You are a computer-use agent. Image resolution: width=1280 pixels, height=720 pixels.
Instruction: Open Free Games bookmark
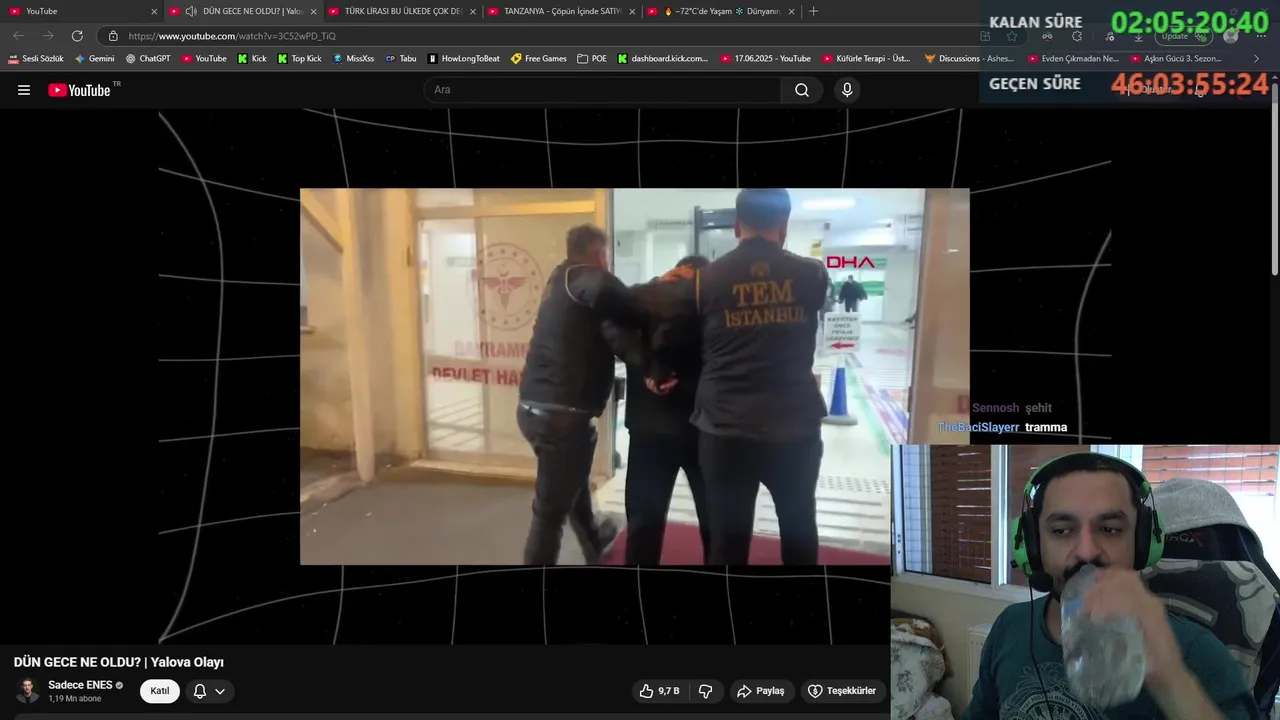point(538,59)
